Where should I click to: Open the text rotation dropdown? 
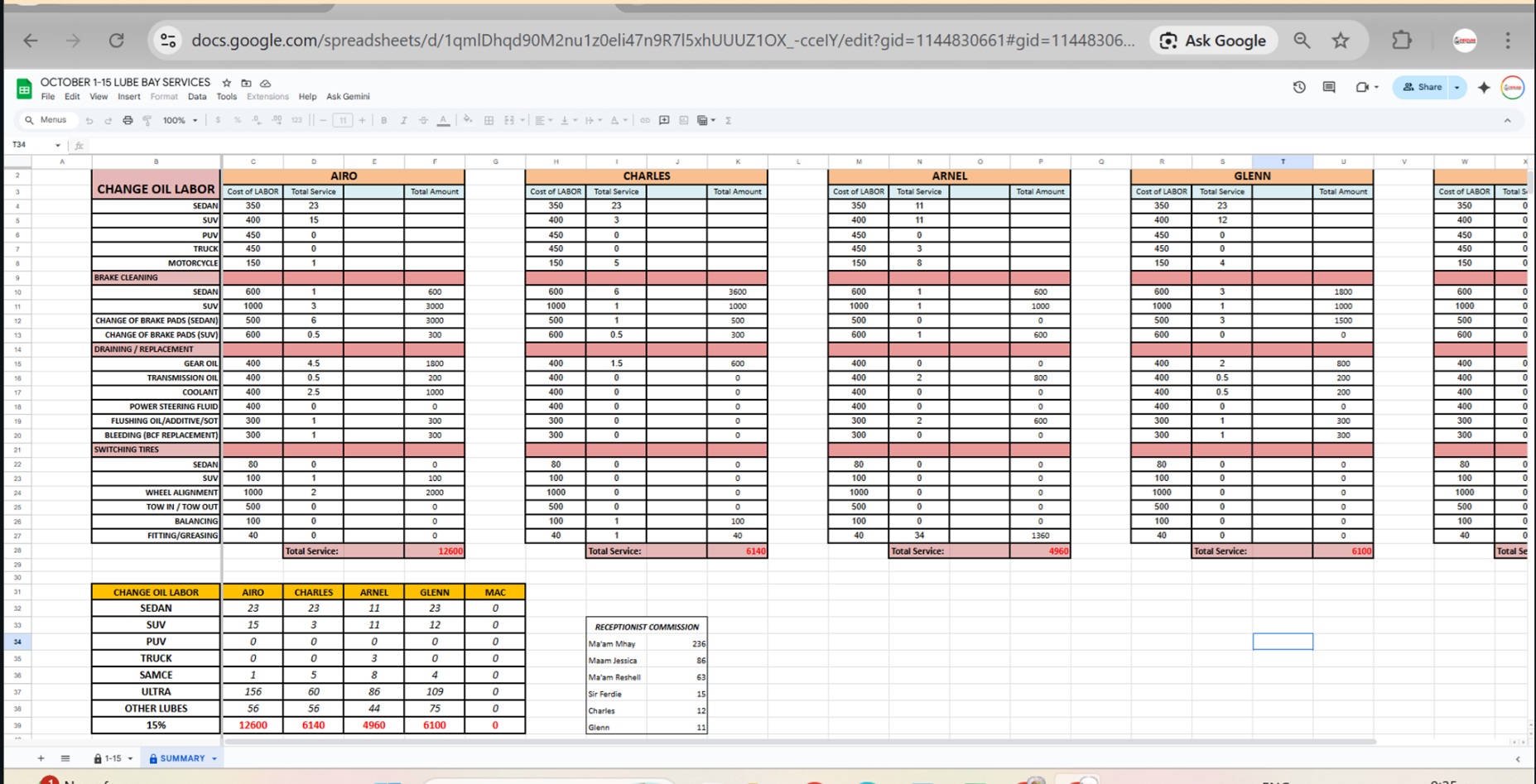619,121
